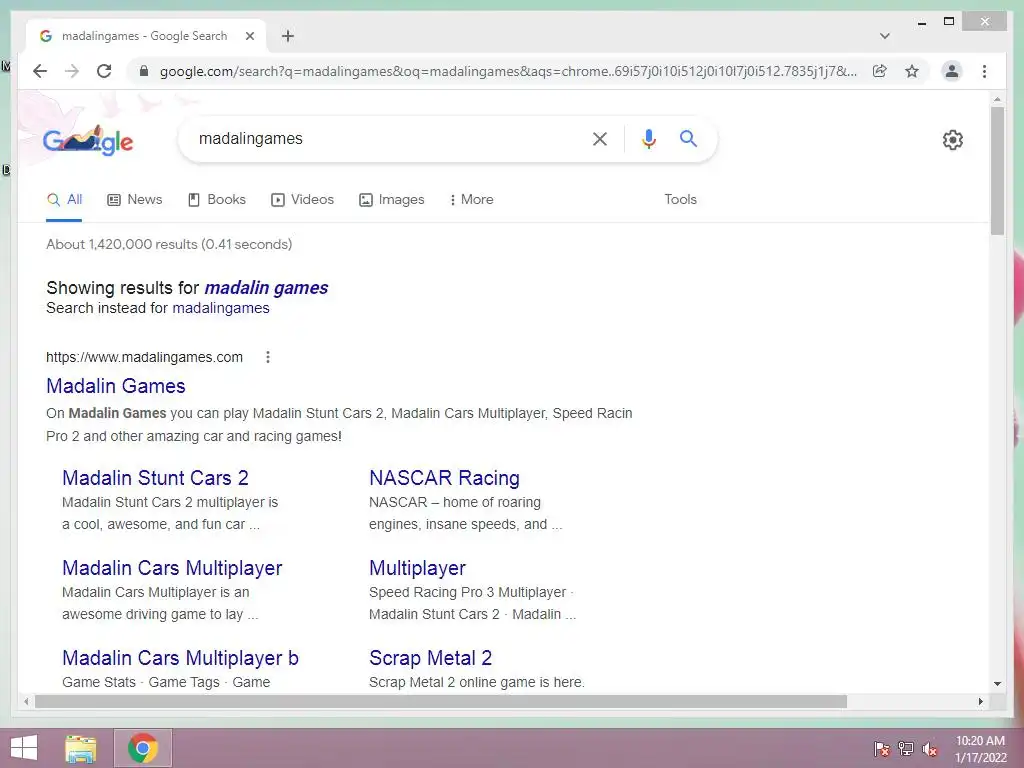1024x768 pixels.
Task: Open the Action Center flag icon
Action: tap(881, 749)
